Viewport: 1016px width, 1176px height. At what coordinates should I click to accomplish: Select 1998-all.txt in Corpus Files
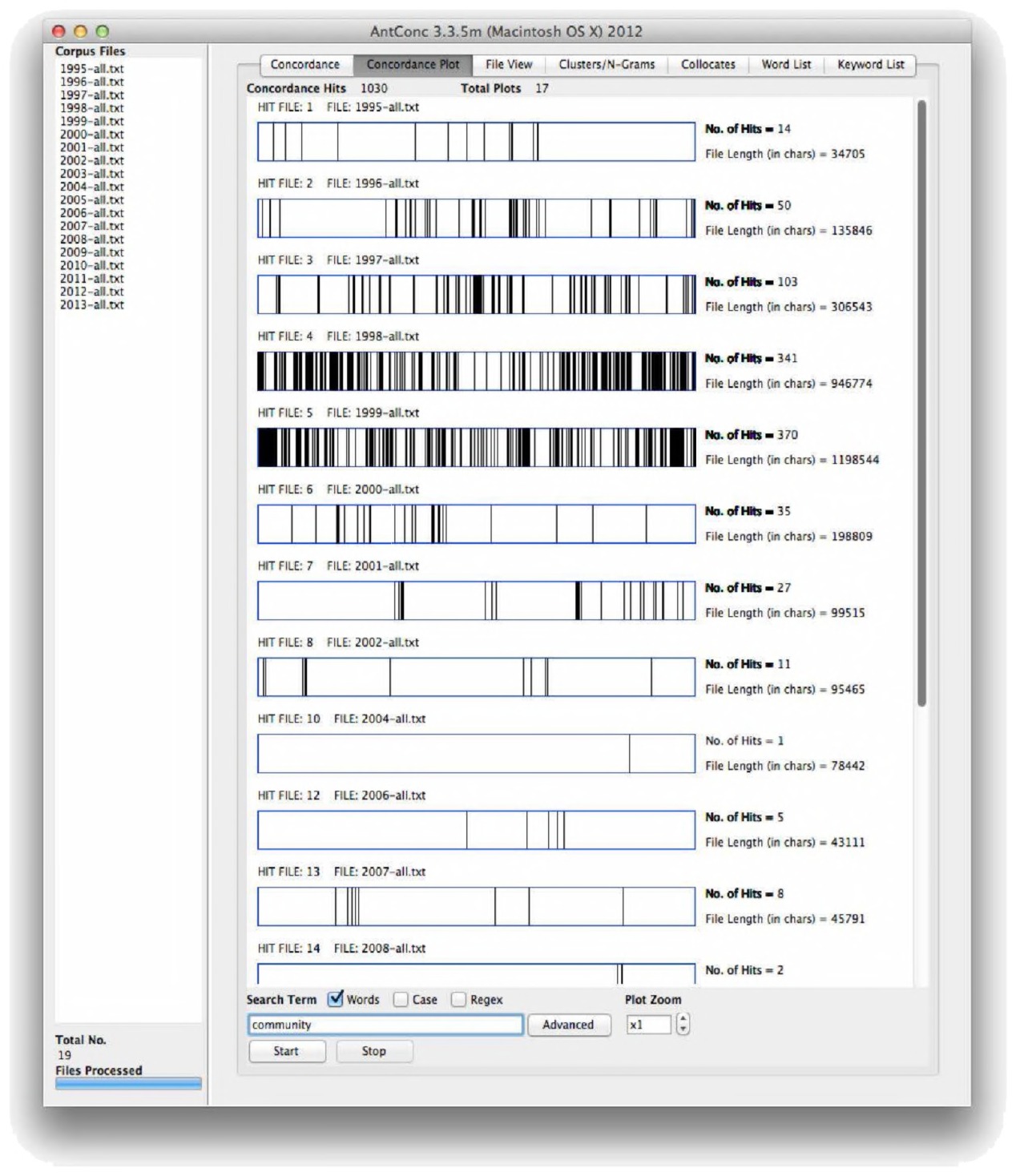click(92, 108)
